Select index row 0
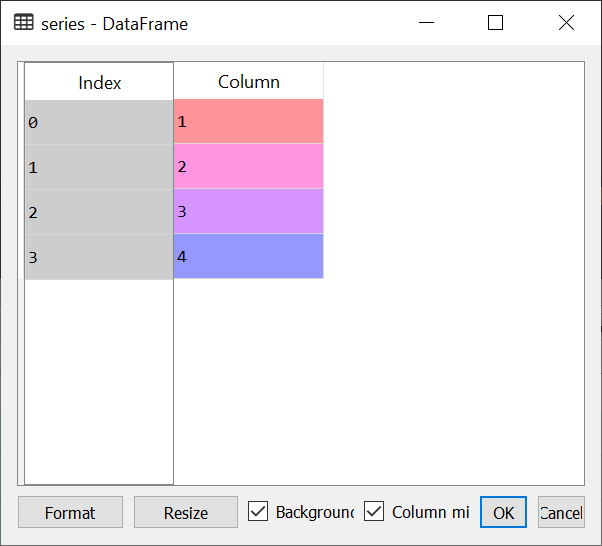The width and height of the screenshot is (602, 546). pos(99,122)
